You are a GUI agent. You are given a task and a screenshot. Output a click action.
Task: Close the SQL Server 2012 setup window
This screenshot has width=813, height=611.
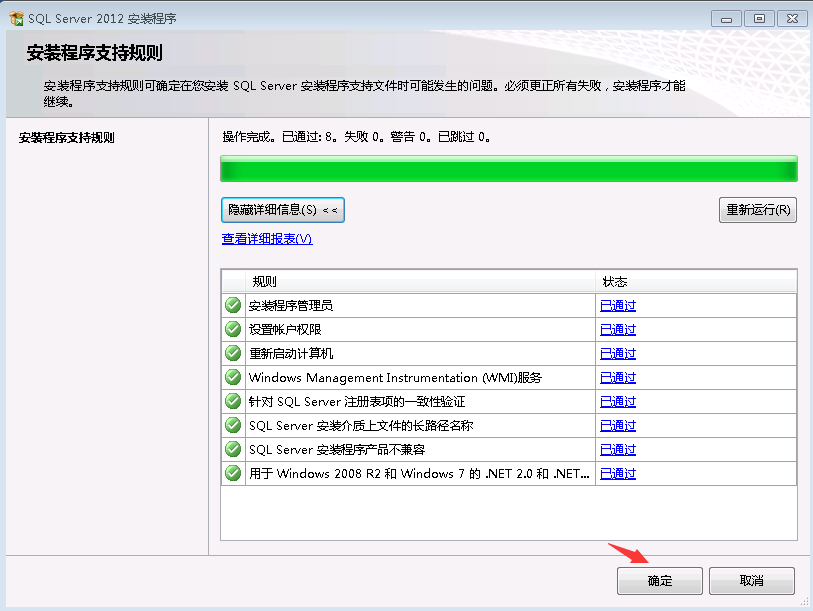pos(792,19)
